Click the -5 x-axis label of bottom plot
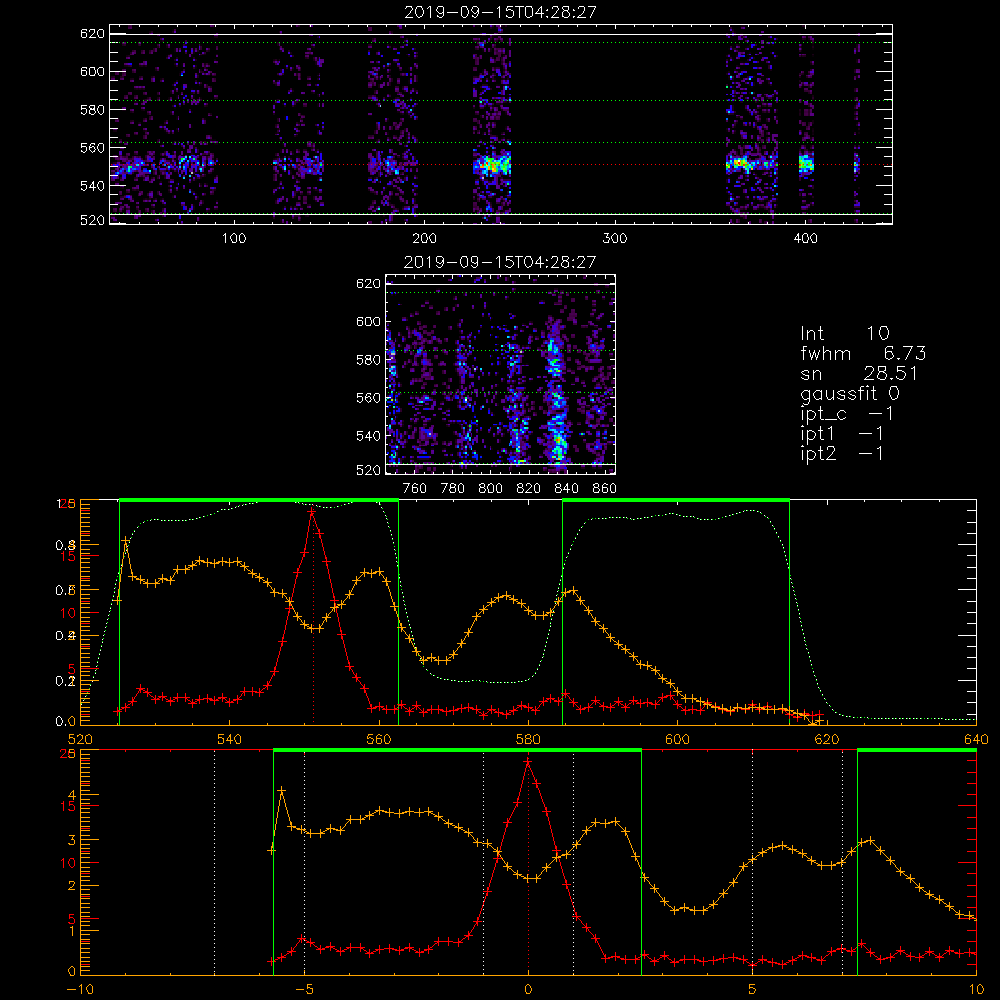Image resolution: width=1000 pixels, height=1000 pixels. coord(304,990)
